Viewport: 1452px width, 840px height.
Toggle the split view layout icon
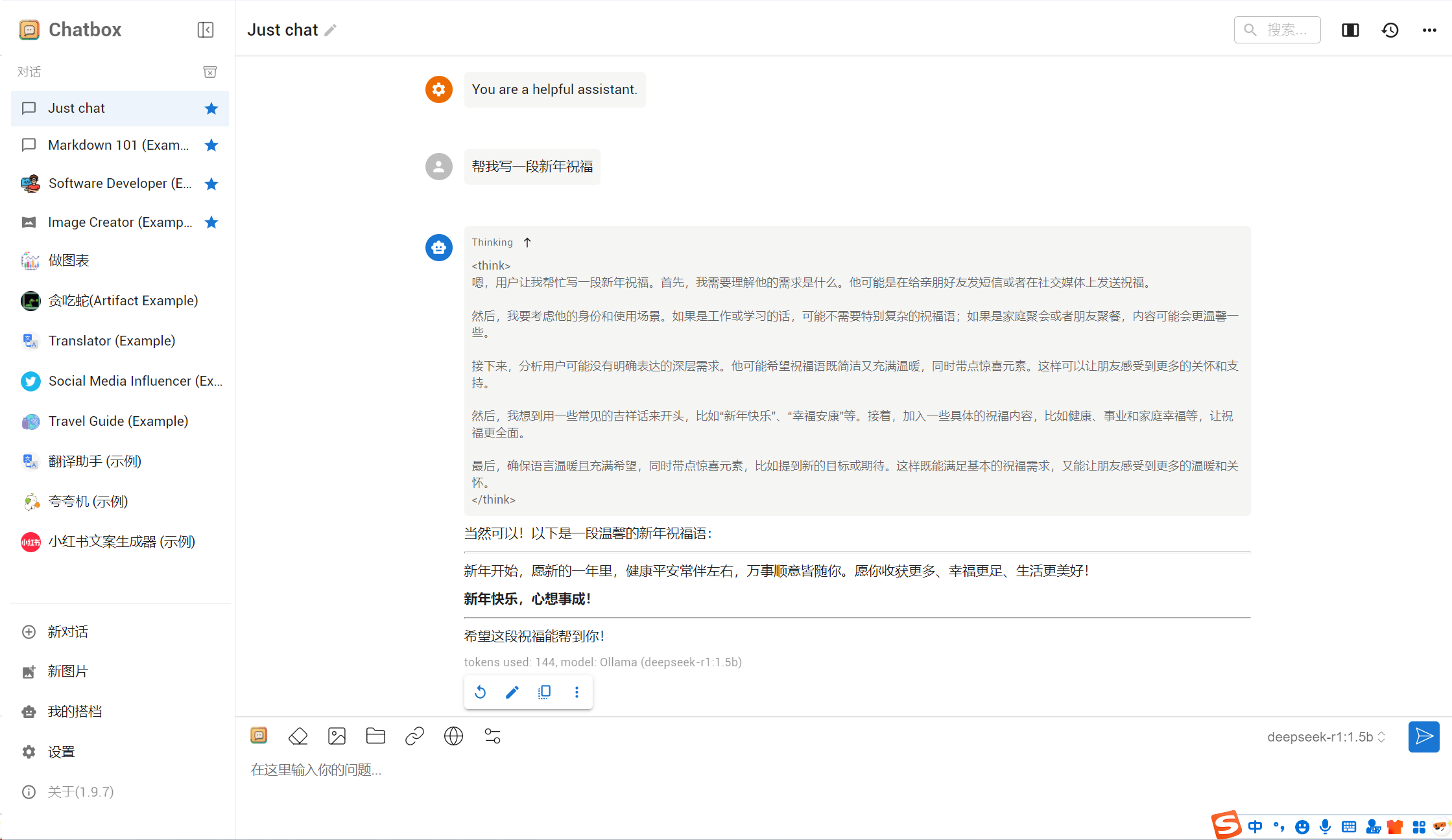tap(1350, 30)
